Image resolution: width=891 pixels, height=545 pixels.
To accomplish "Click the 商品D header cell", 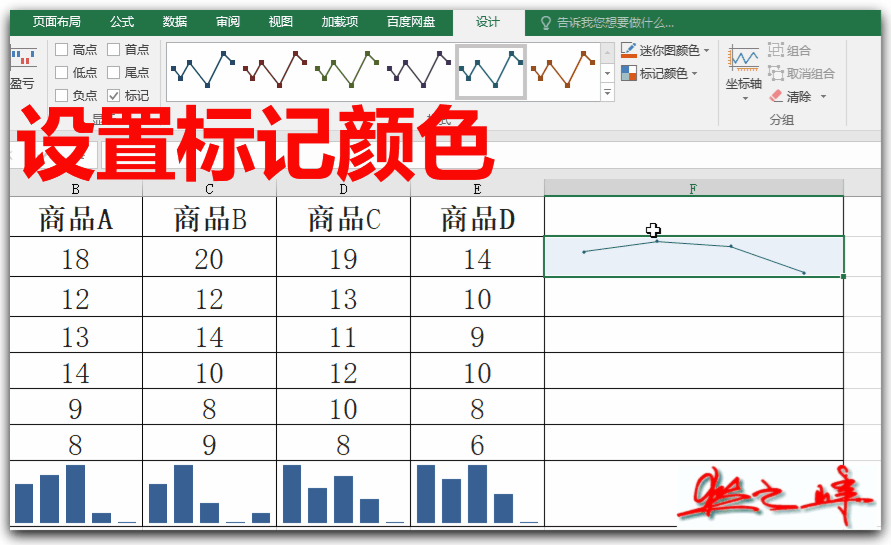I will click(x=477, y=217).
